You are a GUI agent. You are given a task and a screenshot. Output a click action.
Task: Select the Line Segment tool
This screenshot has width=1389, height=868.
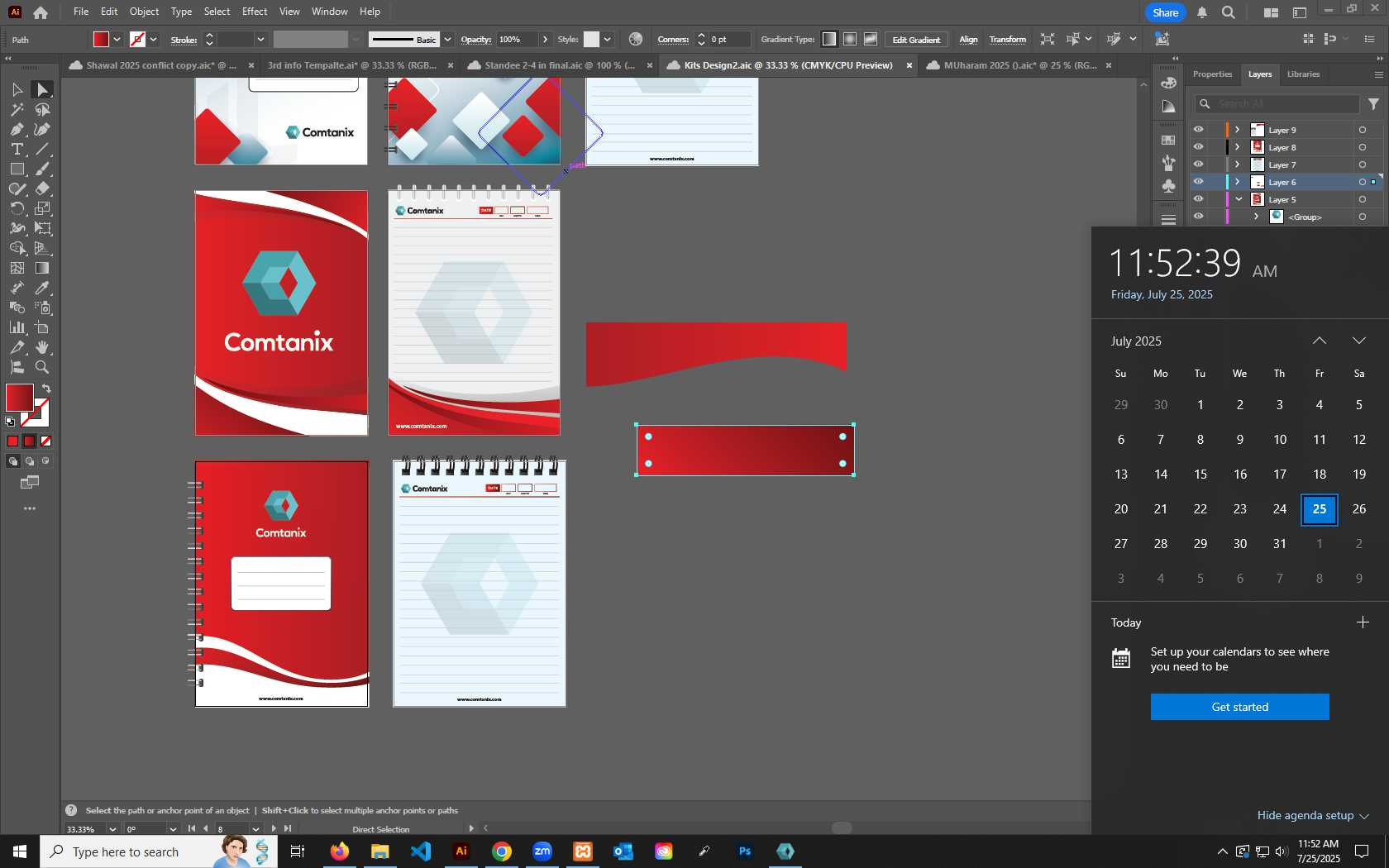[x=42, y=149]
